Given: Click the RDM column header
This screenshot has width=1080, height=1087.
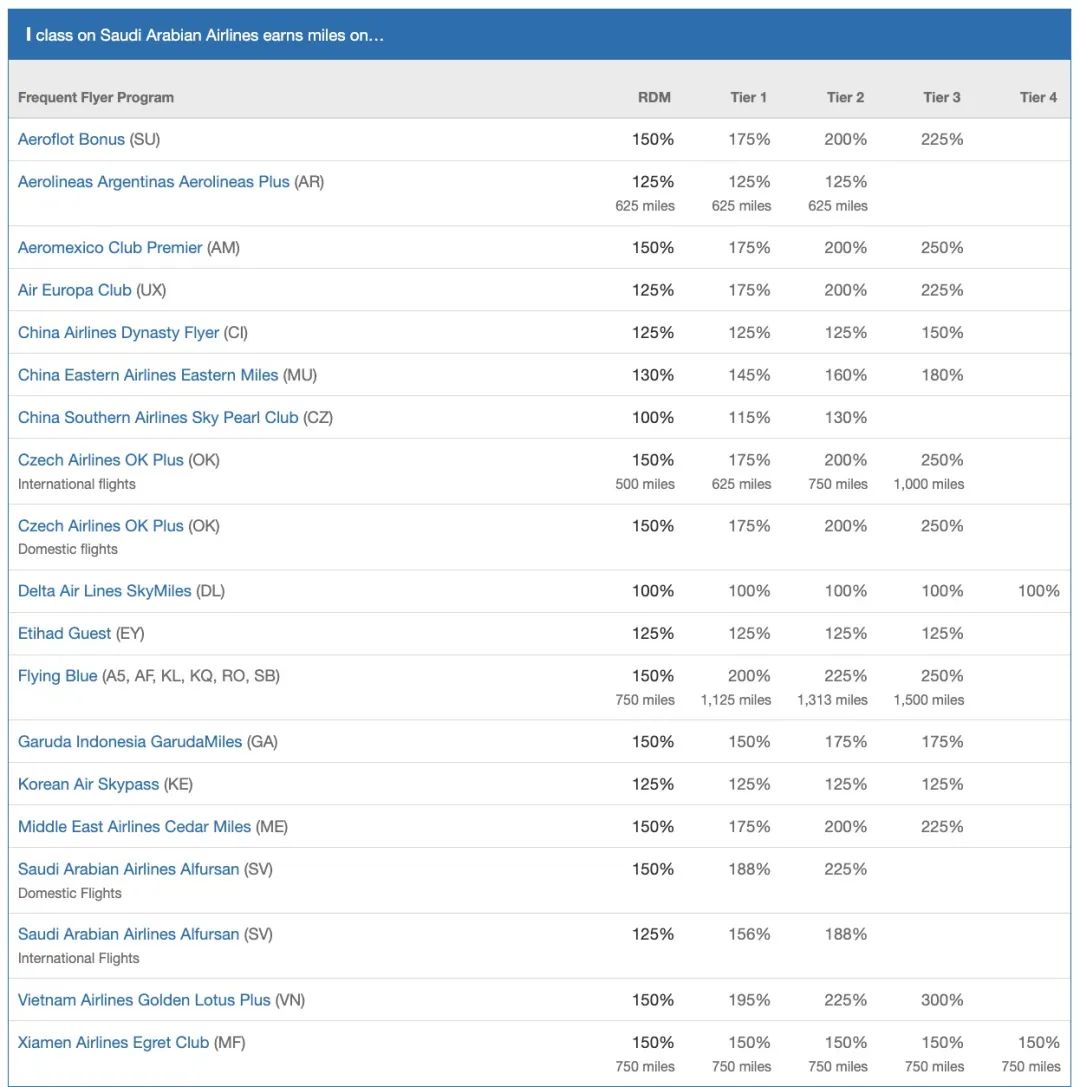Looking at the screenshot, I should point(654,98).
